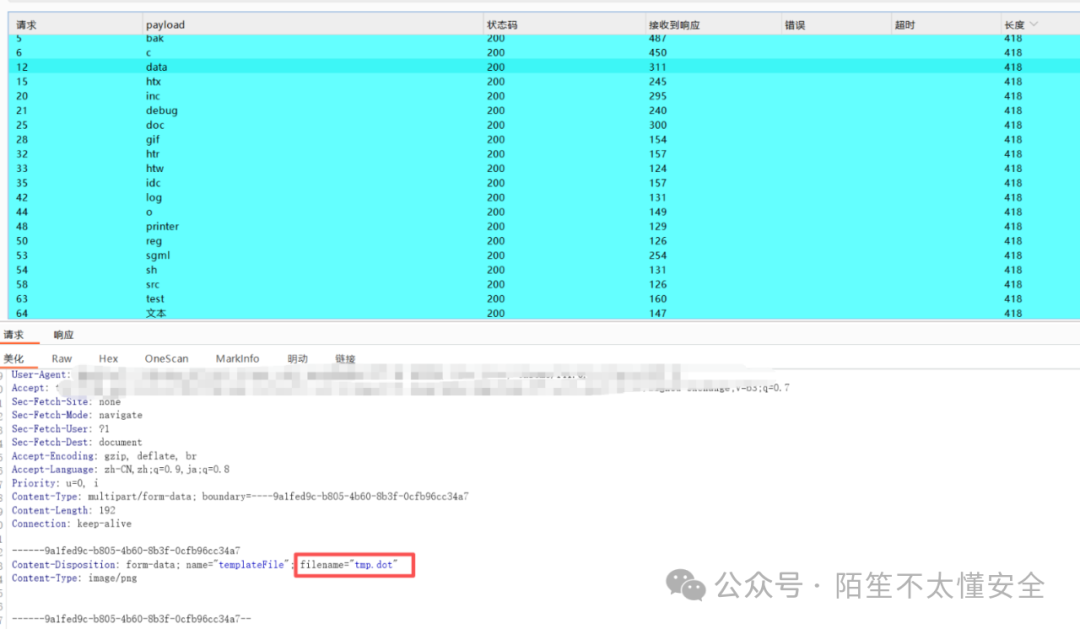Screen dimensions: 1080x629
Task: Click the multipart/form-data Content-Type header line
Action: [x=240, y=496]
